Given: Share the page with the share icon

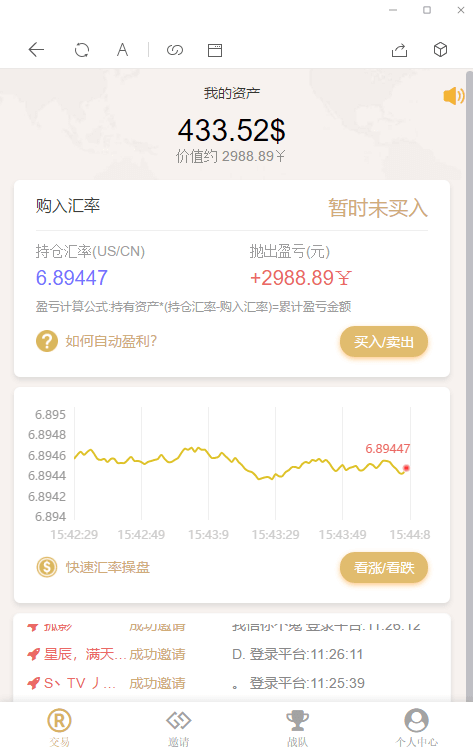Looking at the screenshot, I should point(399,50).
